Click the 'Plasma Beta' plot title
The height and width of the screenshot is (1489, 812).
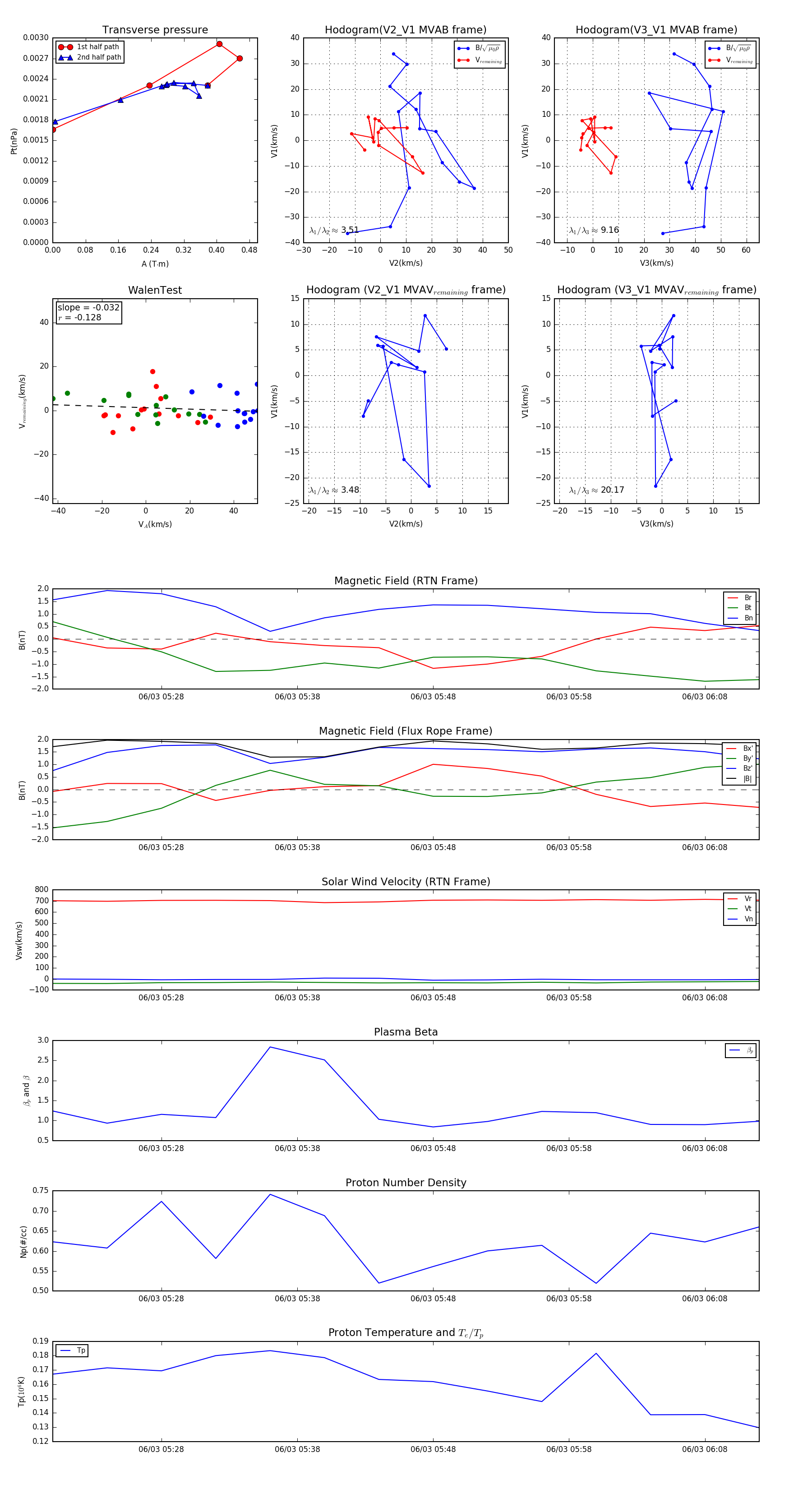pyautogui.click(x=406, y=1032)
